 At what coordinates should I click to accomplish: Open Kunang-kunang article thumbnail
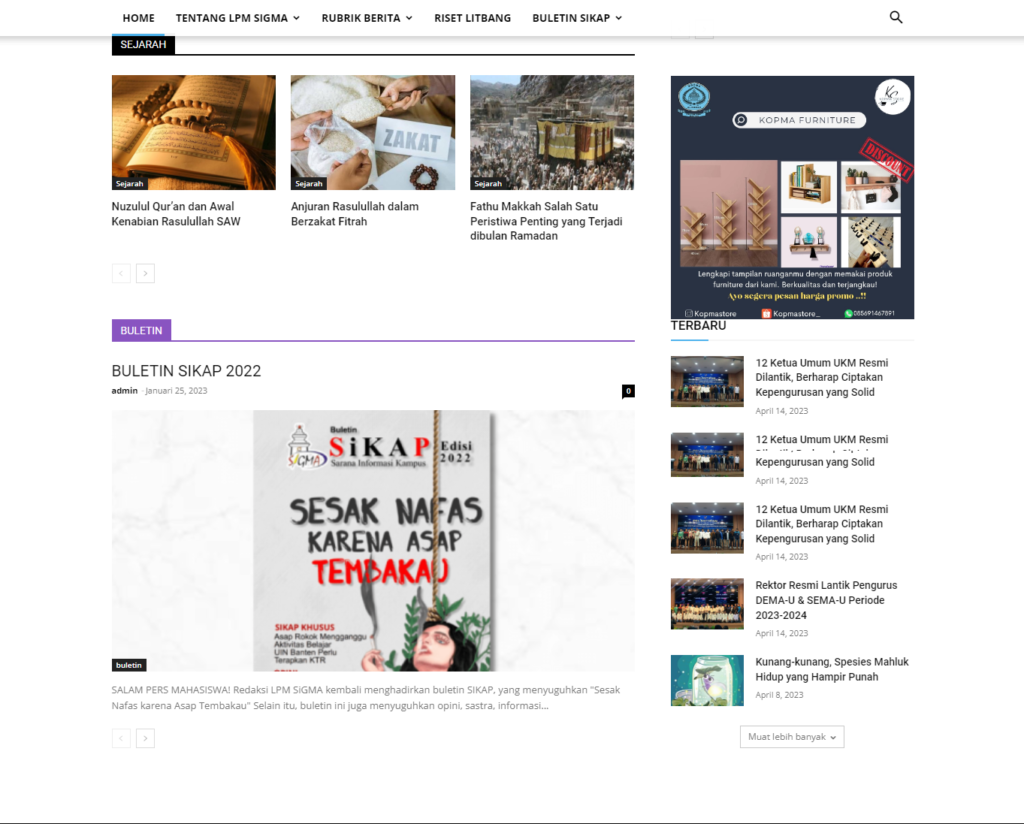(x=707, y=680)
